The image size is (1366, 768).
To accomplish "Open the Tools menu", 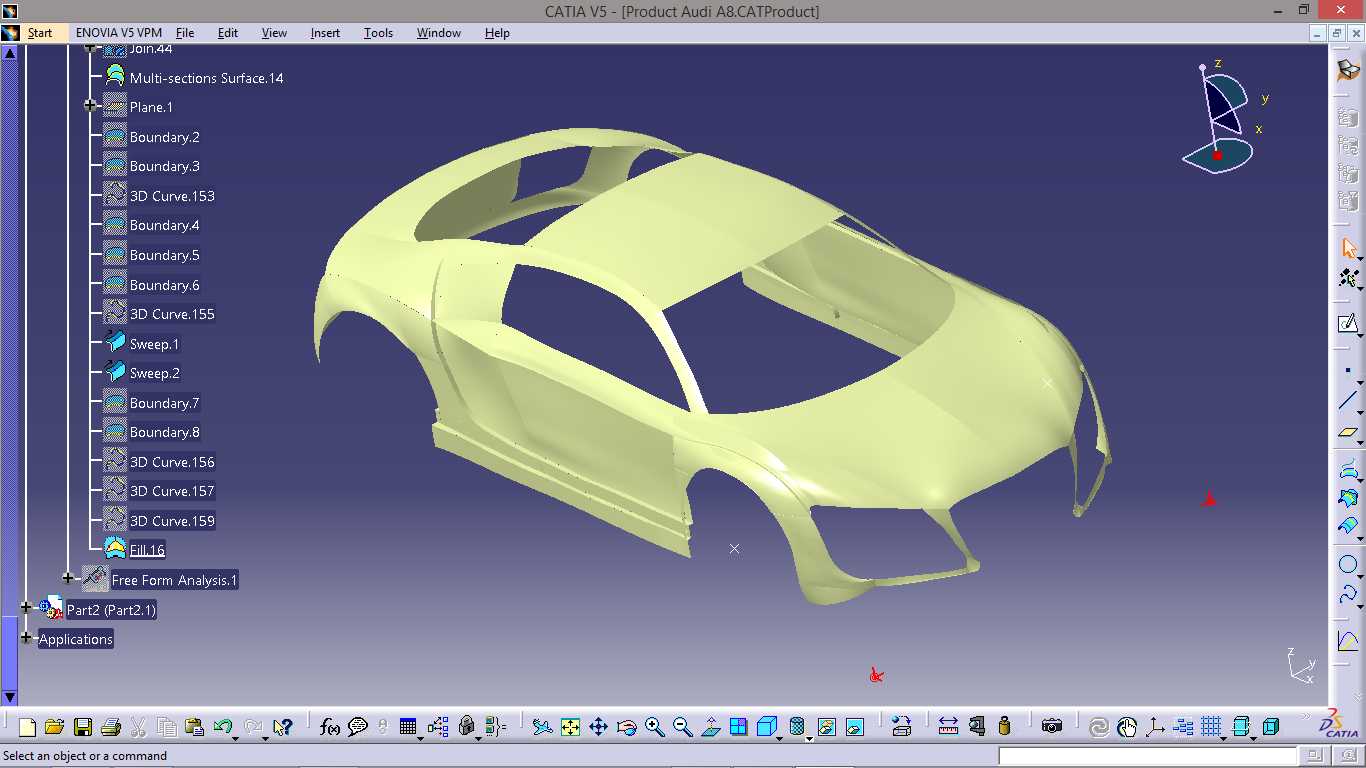I will click(x=378, y=33).
